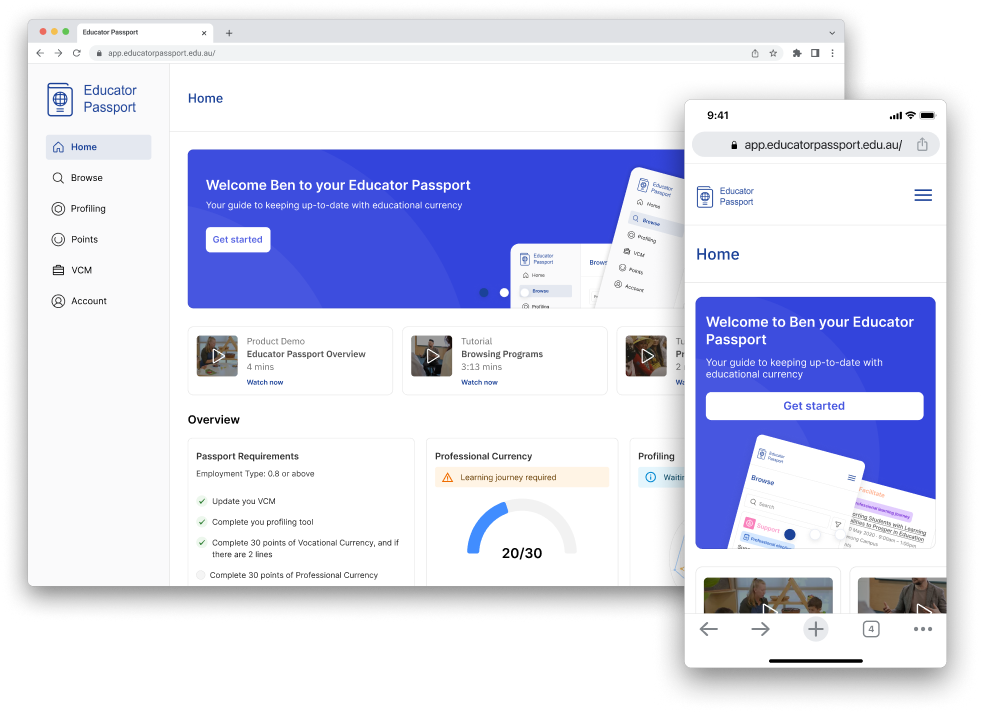Screen dimensions: 981x713
Task: Open the browser extensions puzzle icon
Action: point(797,53)
